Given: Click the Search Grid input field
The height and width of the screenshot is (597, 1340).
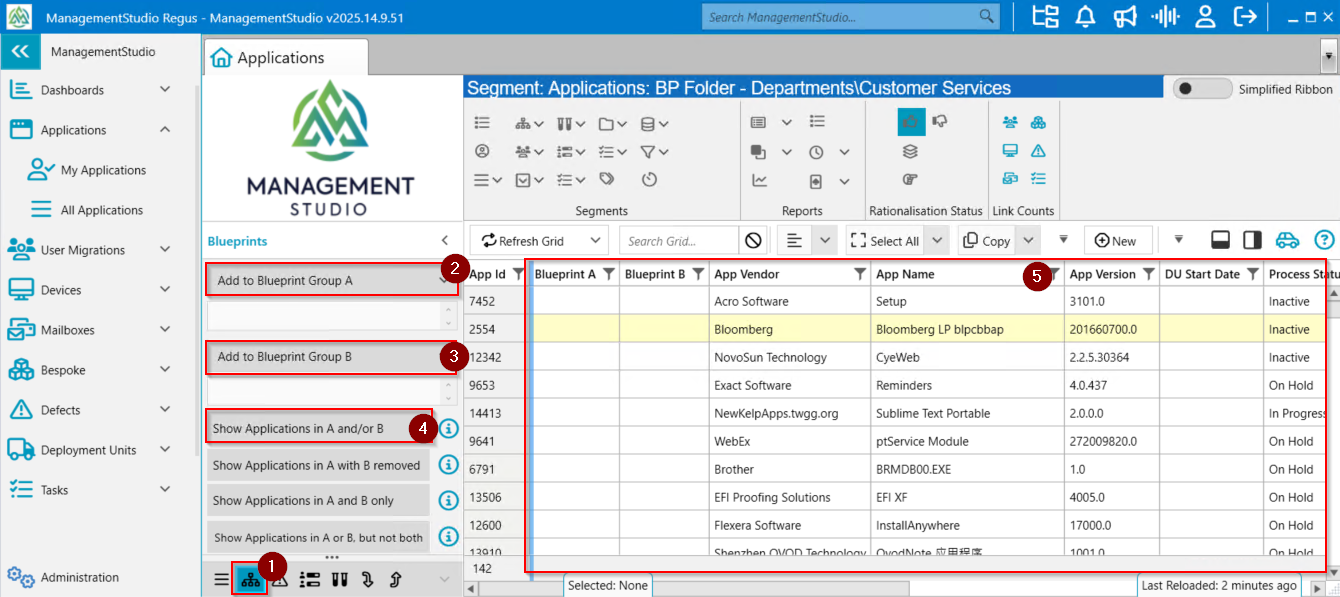Looking at the screenshot, I should click(x=680, y=241).
